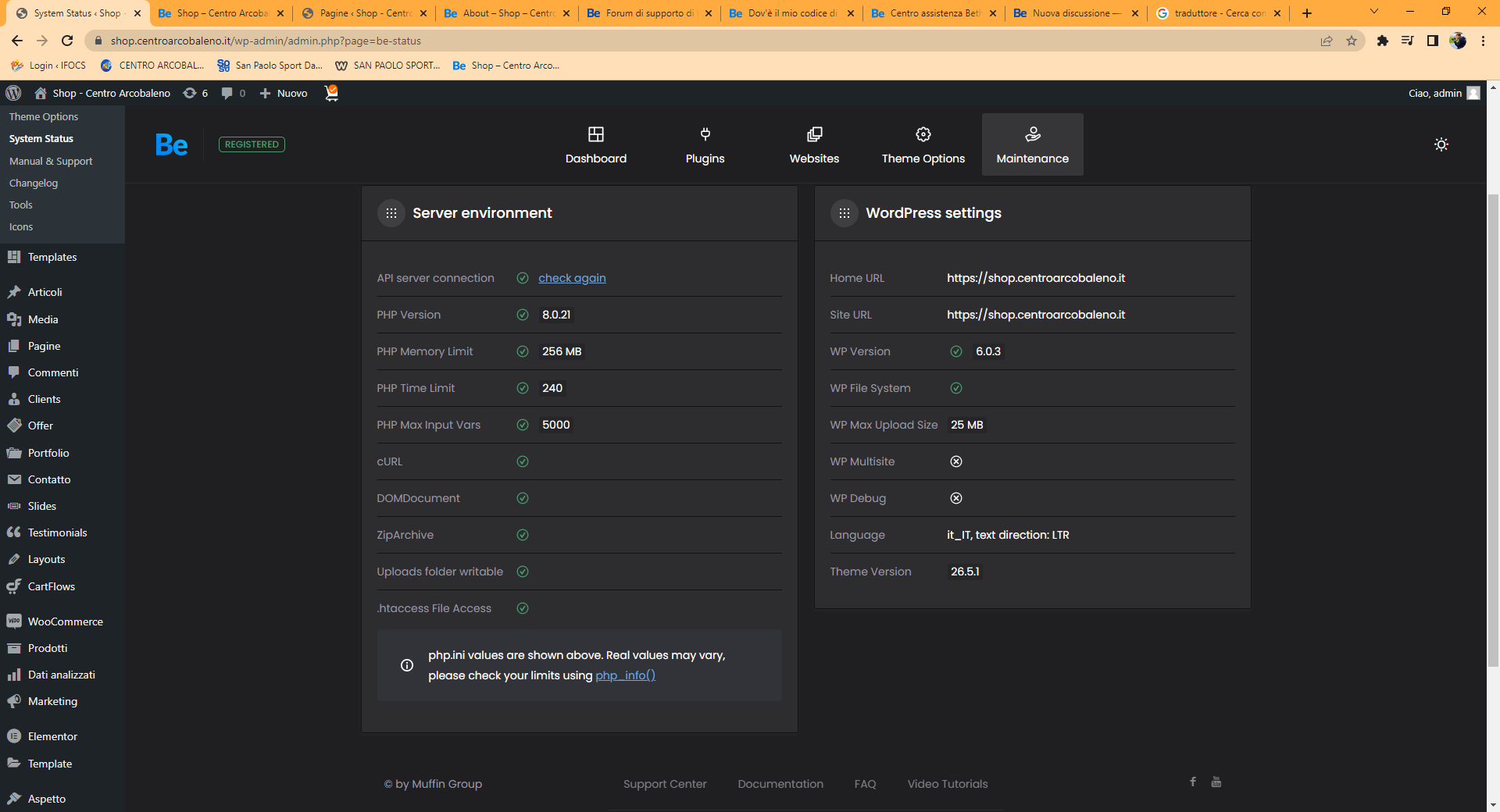Bookmark this page with star icon
1500x812 pixels.
tap(1352, 41)
